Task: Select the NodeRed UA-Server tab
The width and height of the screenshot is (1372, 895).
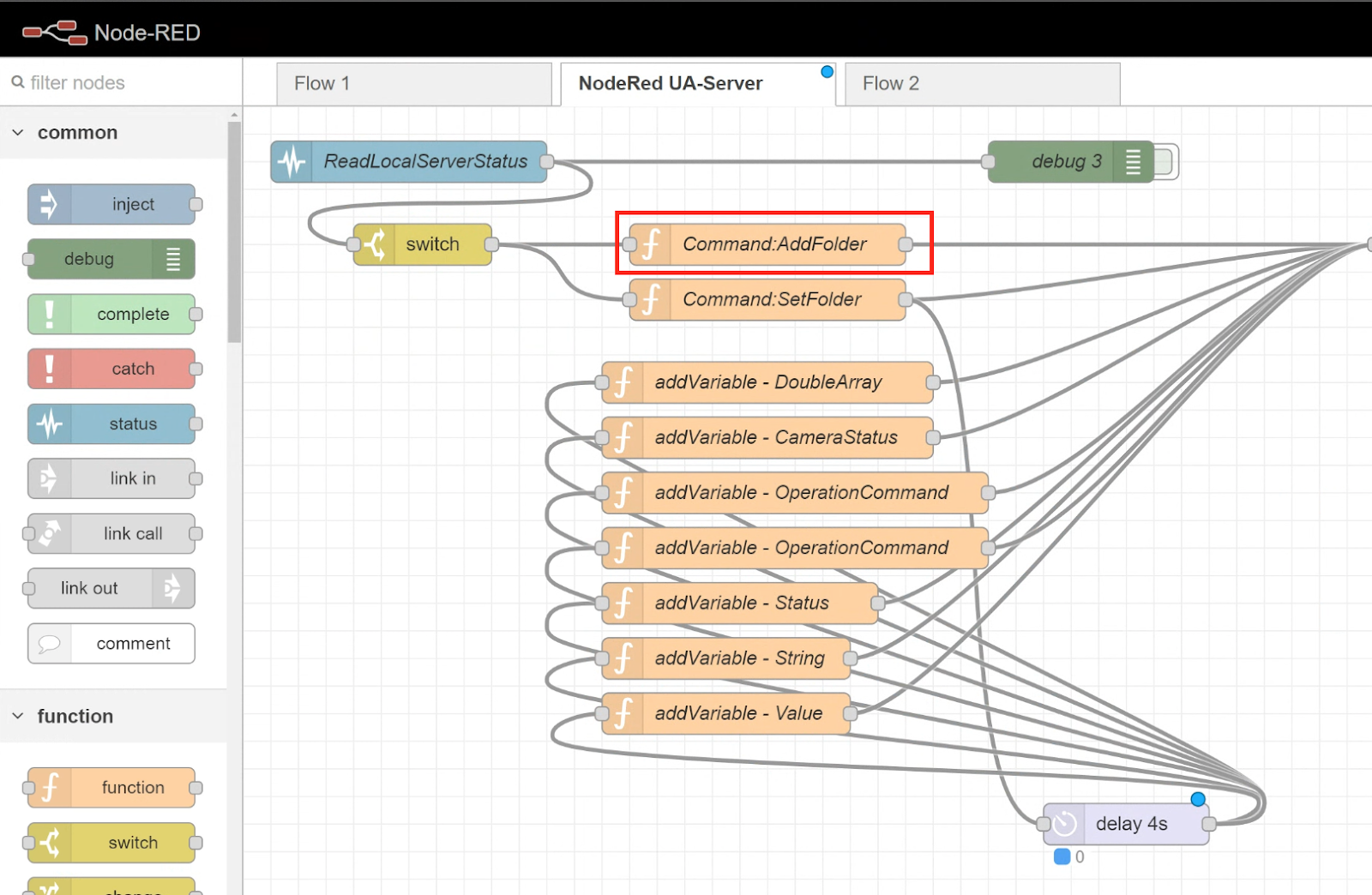Action: [698, 83]
